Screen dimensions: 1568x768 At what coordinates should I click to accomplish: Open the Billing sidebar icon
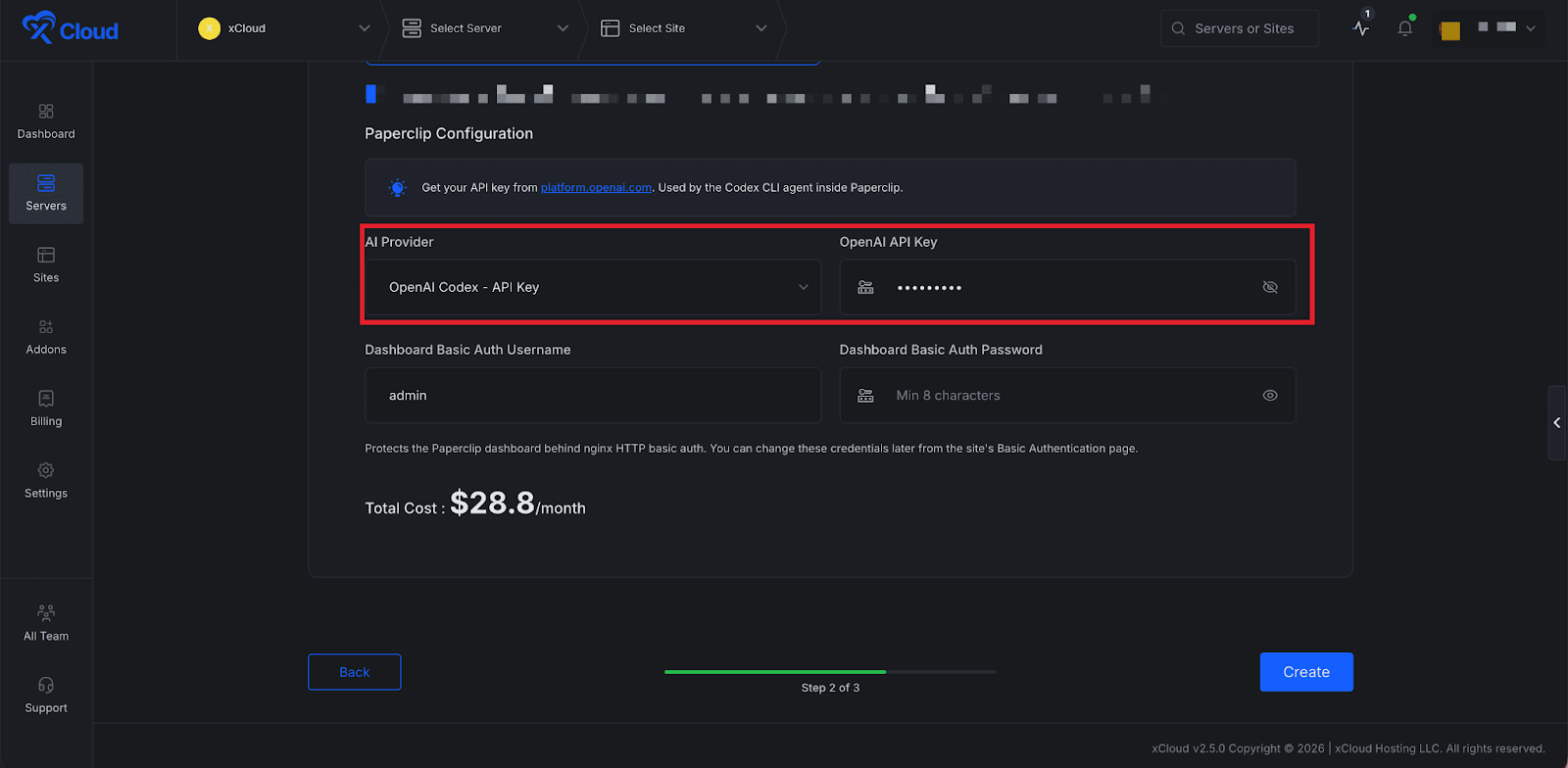[x=46, y=399]
